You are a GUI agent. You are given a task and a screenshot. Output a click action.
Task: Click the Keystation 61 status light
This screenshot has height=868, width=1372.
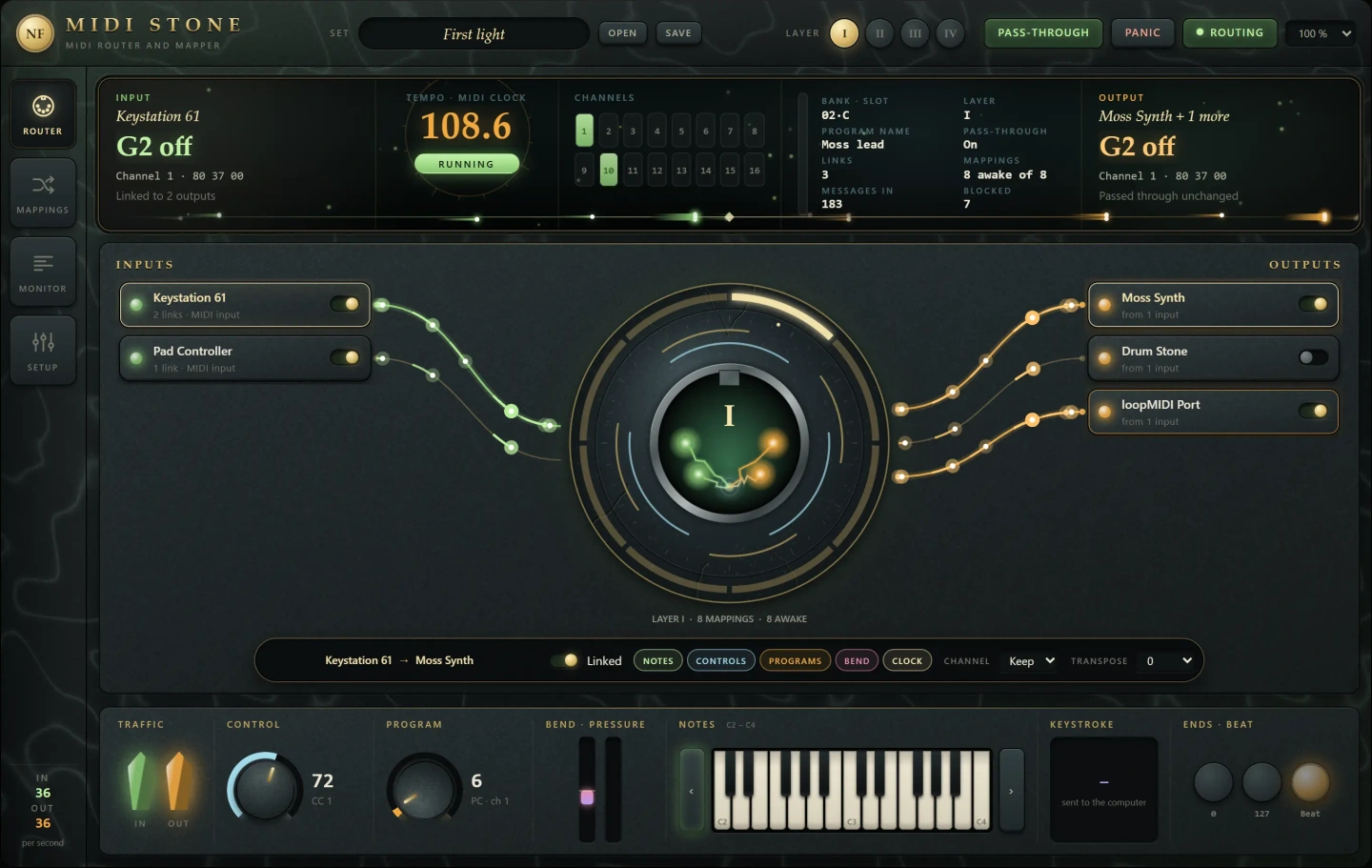tap(136, 305)
